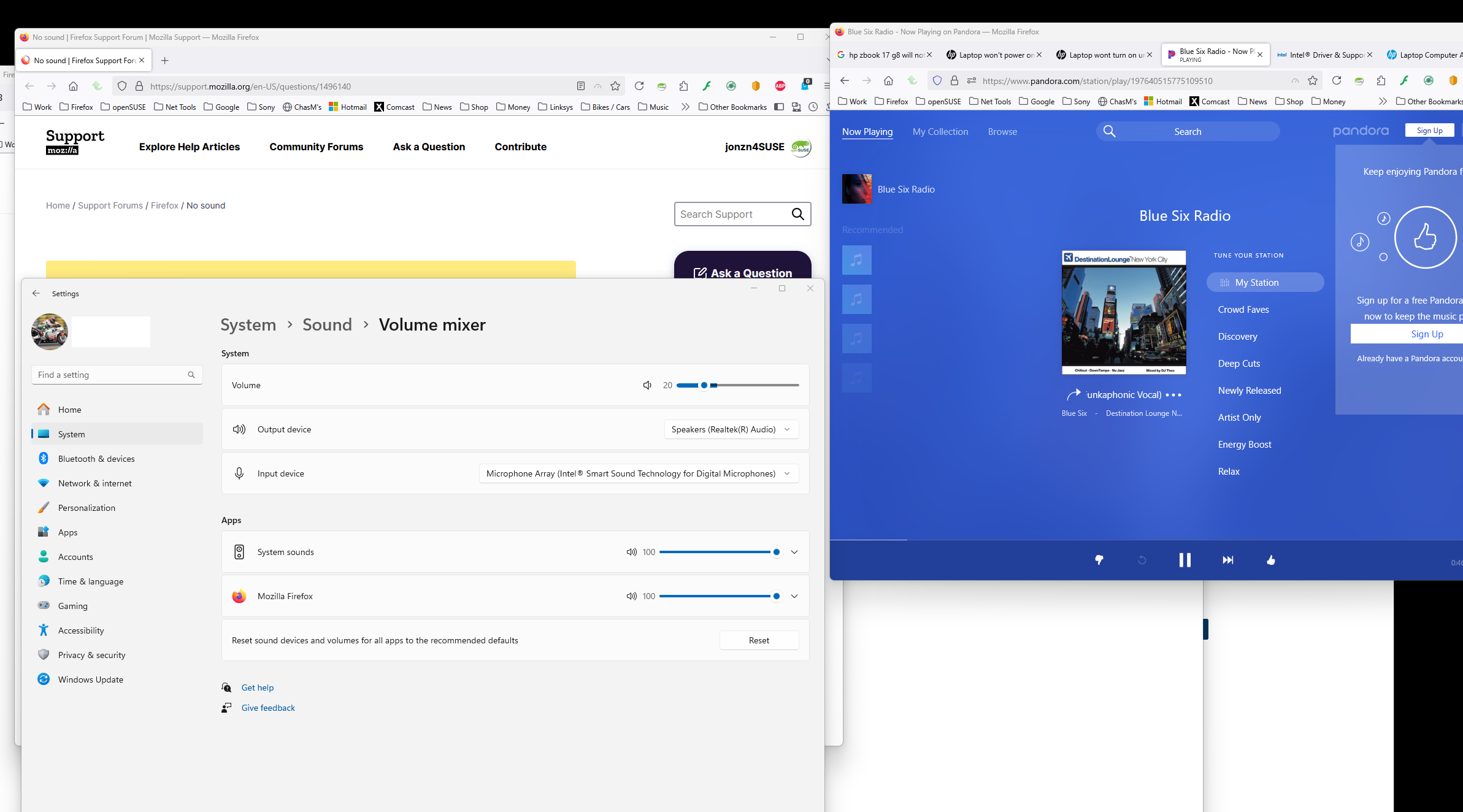
Task: Show more bookmarks in Mozilla Support window
Action: coord(685,107)
